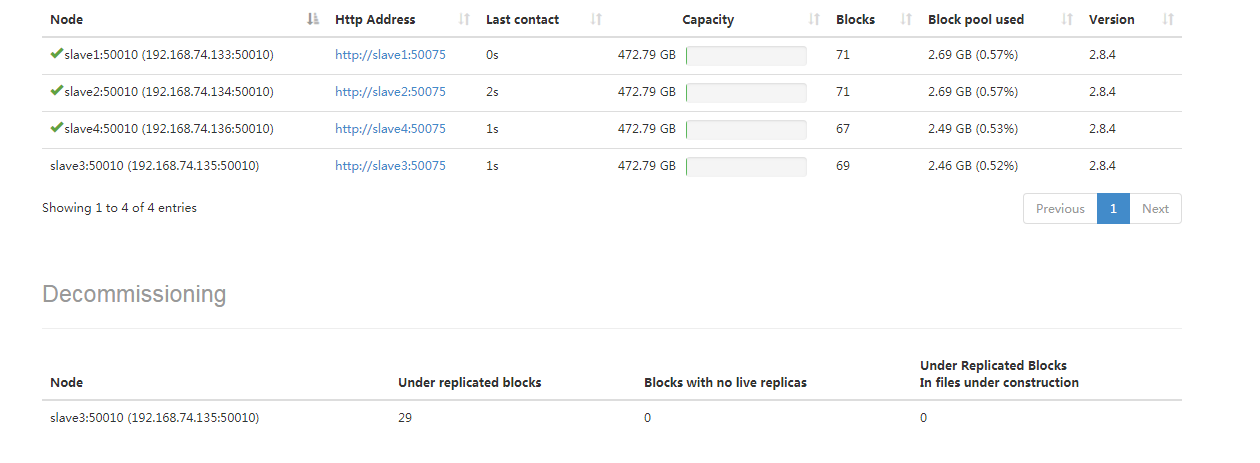The height and width of the screenshot is (463, 1260).
Task: Sort by Last contact column icon
Action: click(597, 19)
